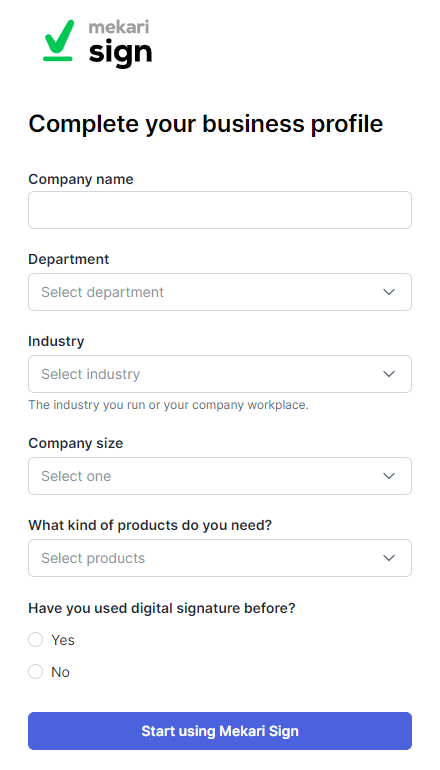Click the Company name field label
The width and height of the screenshot is (440, 770).
coord(81,180)
